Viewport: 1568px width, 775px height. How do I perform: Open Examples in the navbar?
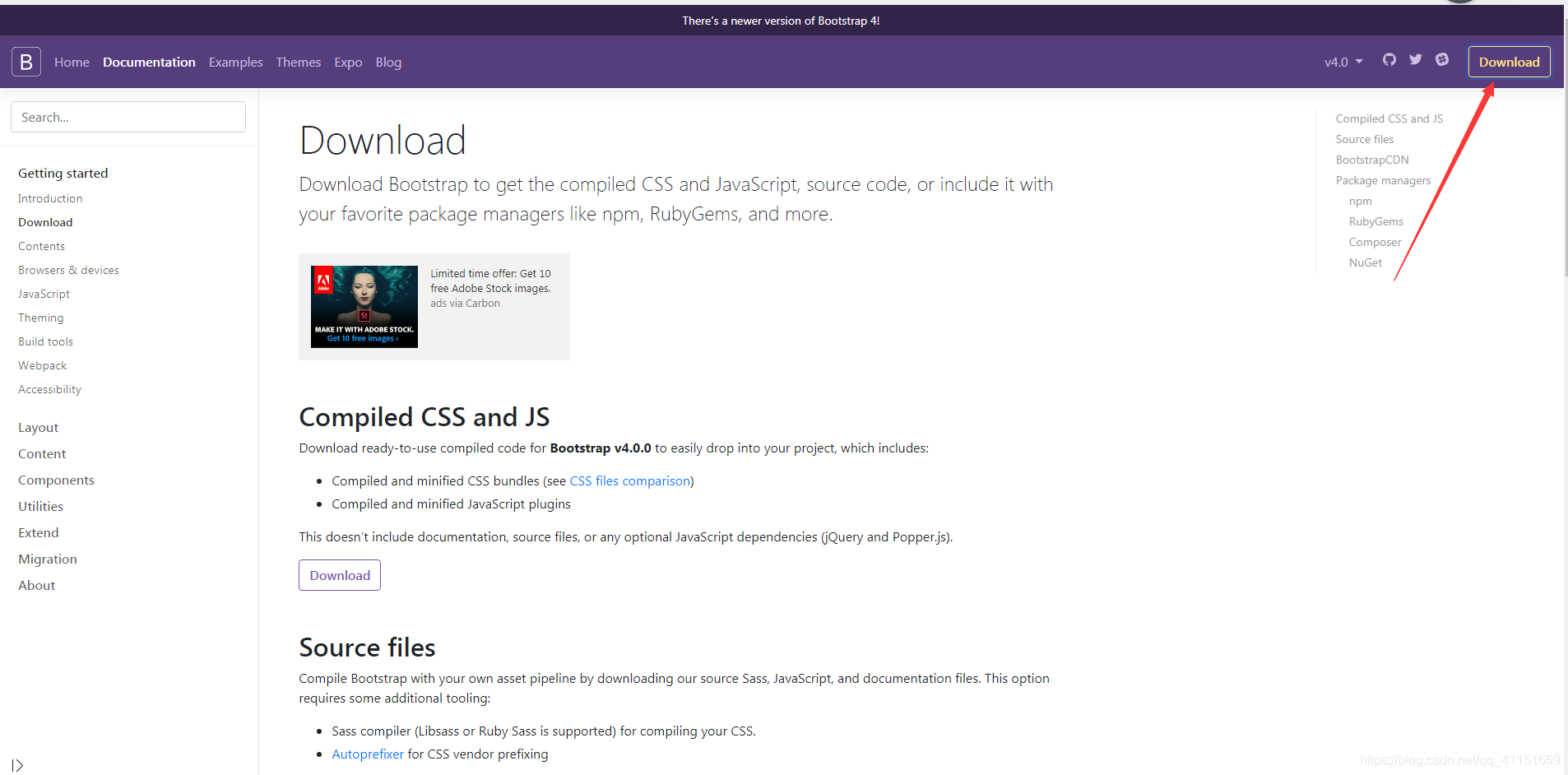(235, 62)
